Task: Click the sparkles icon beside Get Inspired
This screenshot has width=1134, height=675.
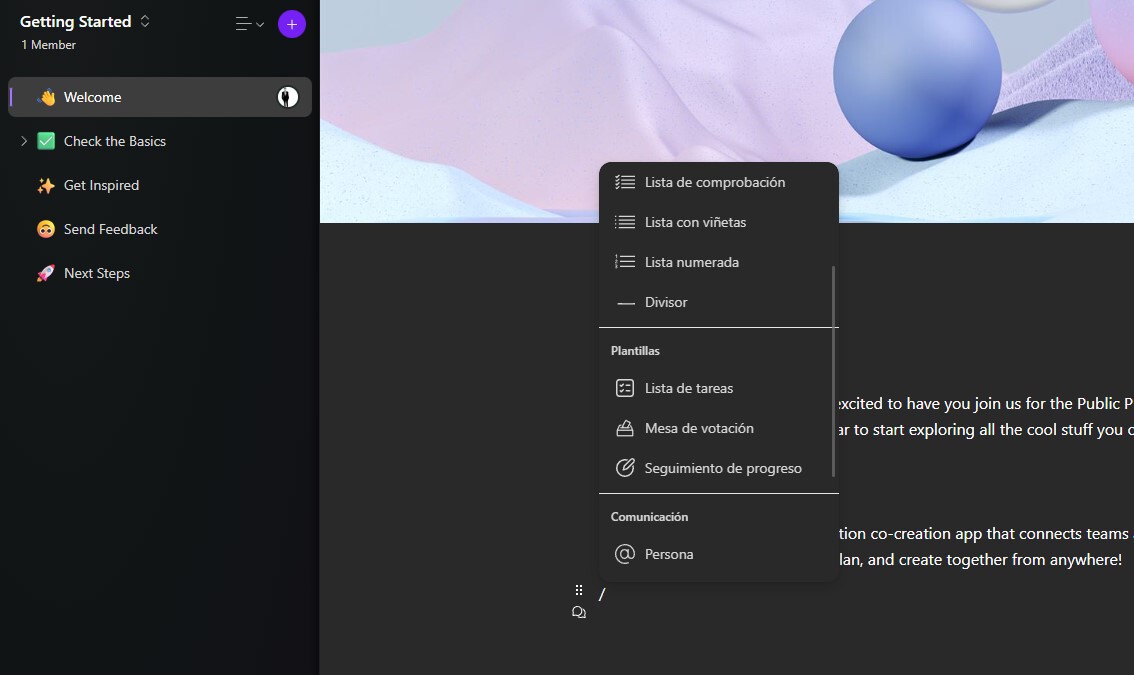Action: coord(46,185)
